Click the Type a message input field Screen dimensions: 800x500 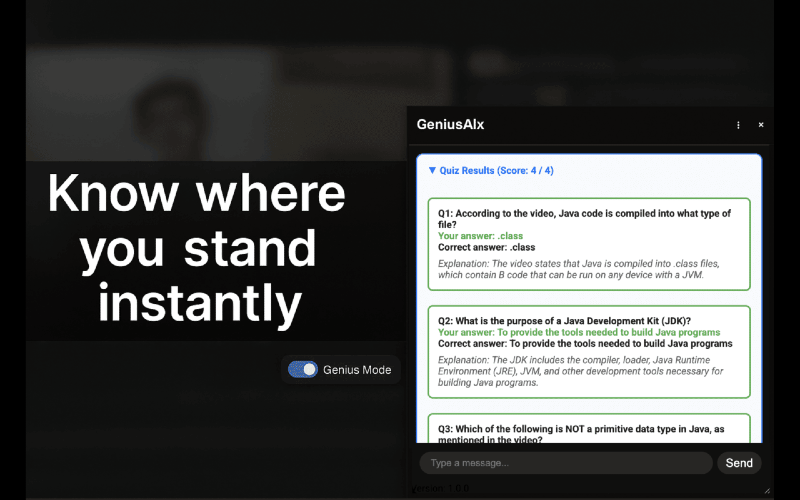[x=566, y=463]
